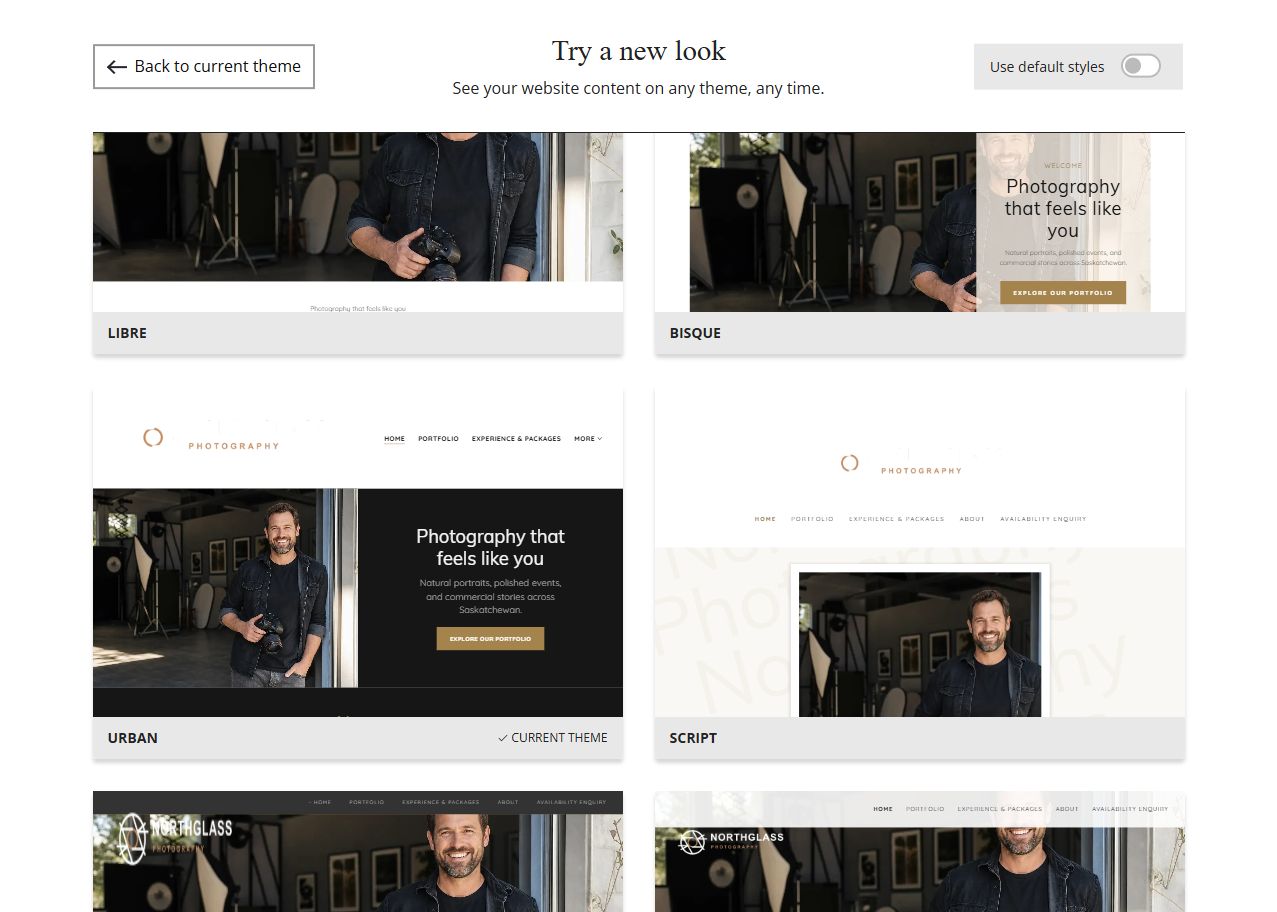Click the circle logo in Urban preview
1277x912 pixels.
(x=153, y=437)
